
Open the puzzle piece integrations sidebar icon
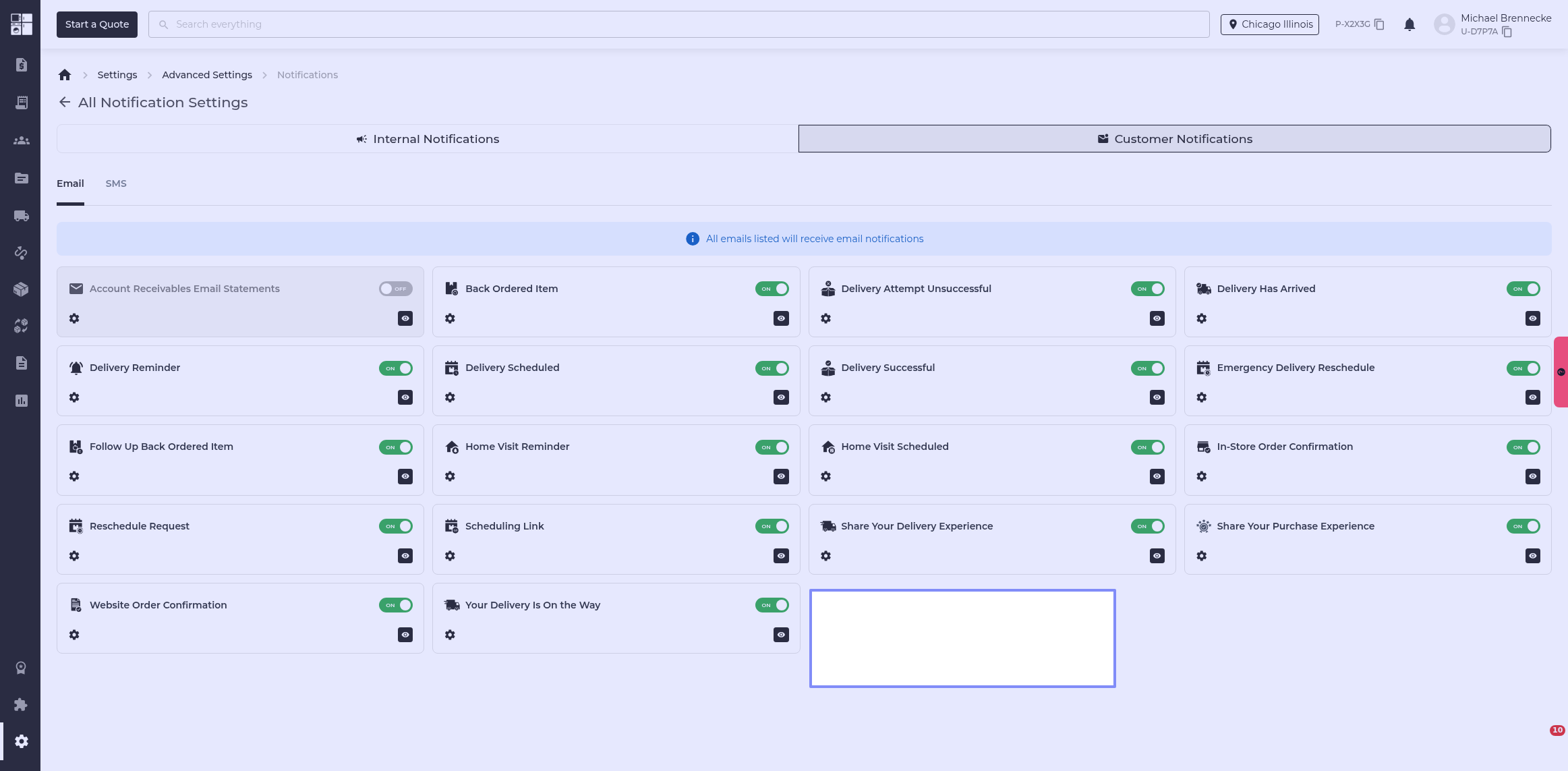tap(21, 704)
